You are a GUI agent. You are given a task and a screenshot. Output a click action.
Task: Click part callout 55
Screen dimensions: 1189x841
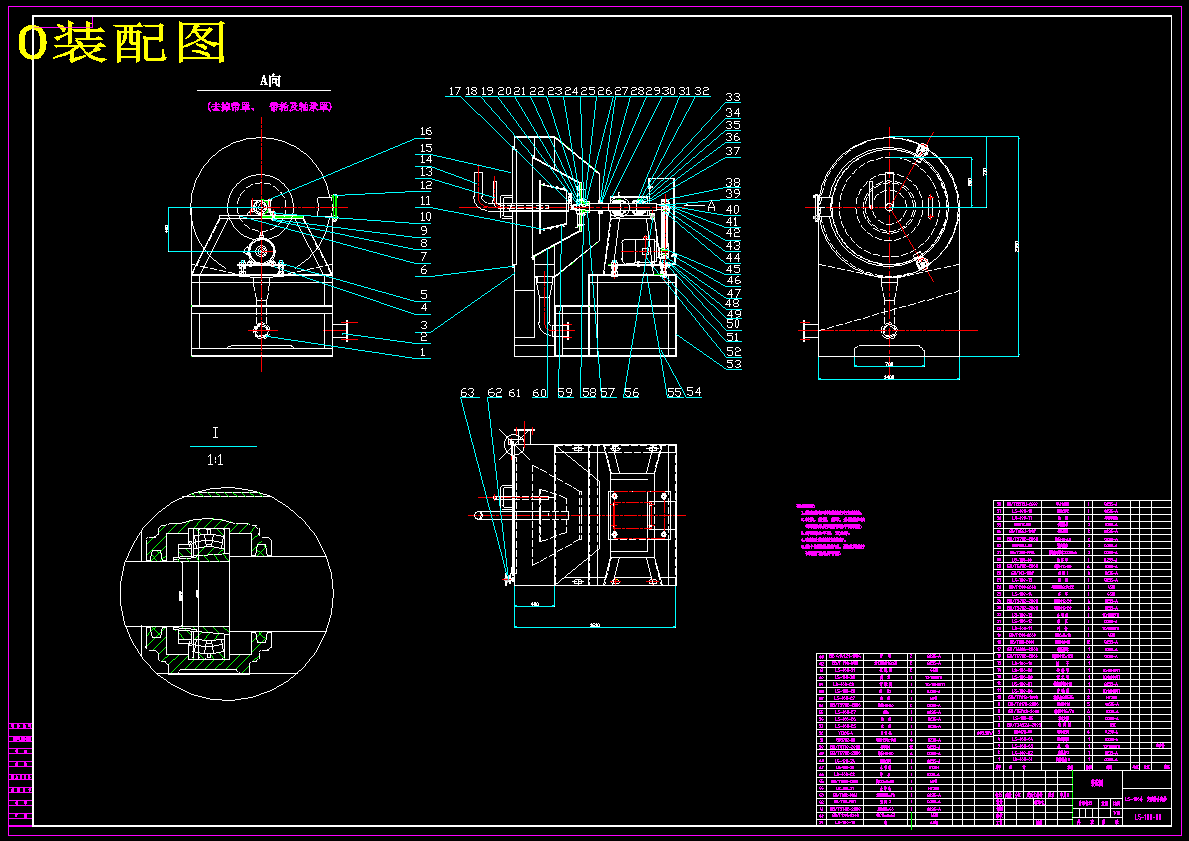coord(674,392)
